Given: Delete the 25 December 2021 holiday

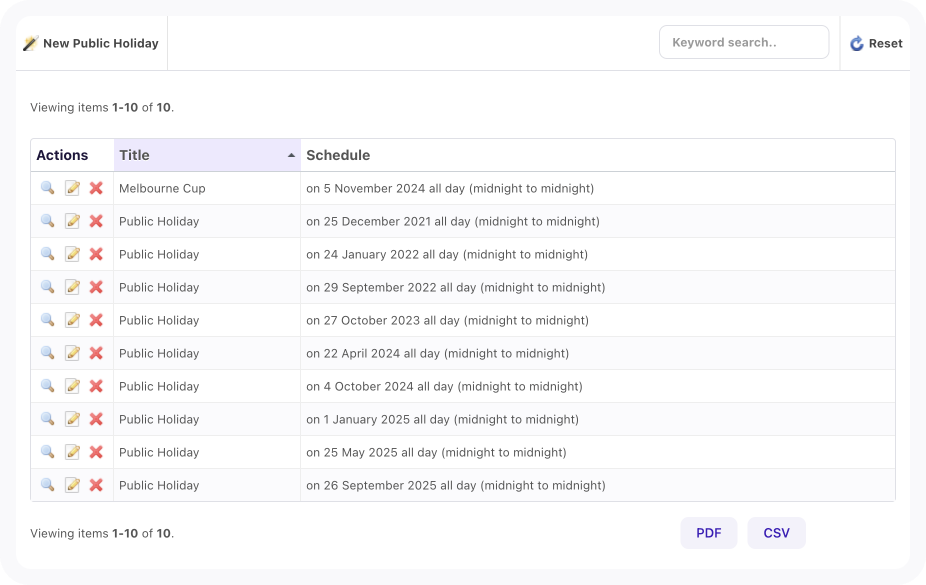Looking at the screenshot, I should click(x=96, y=221).
